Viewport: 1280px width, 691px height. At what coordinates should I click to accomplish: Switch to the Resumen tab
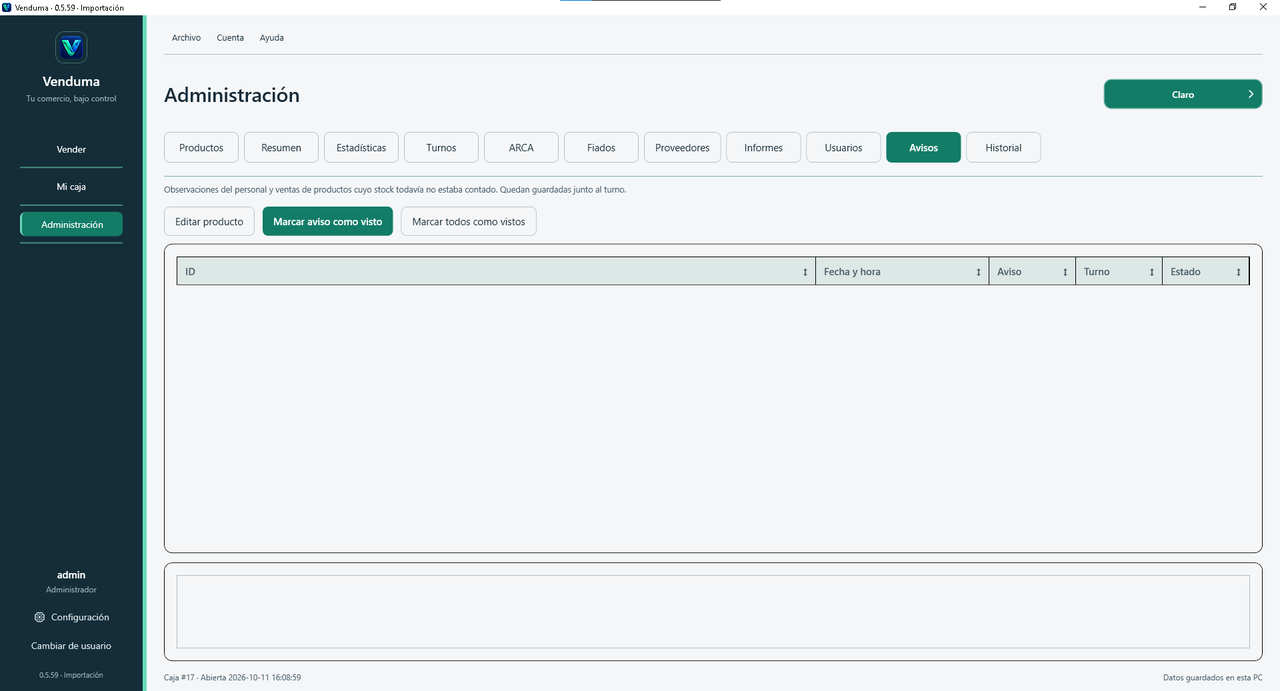[281, 147]
